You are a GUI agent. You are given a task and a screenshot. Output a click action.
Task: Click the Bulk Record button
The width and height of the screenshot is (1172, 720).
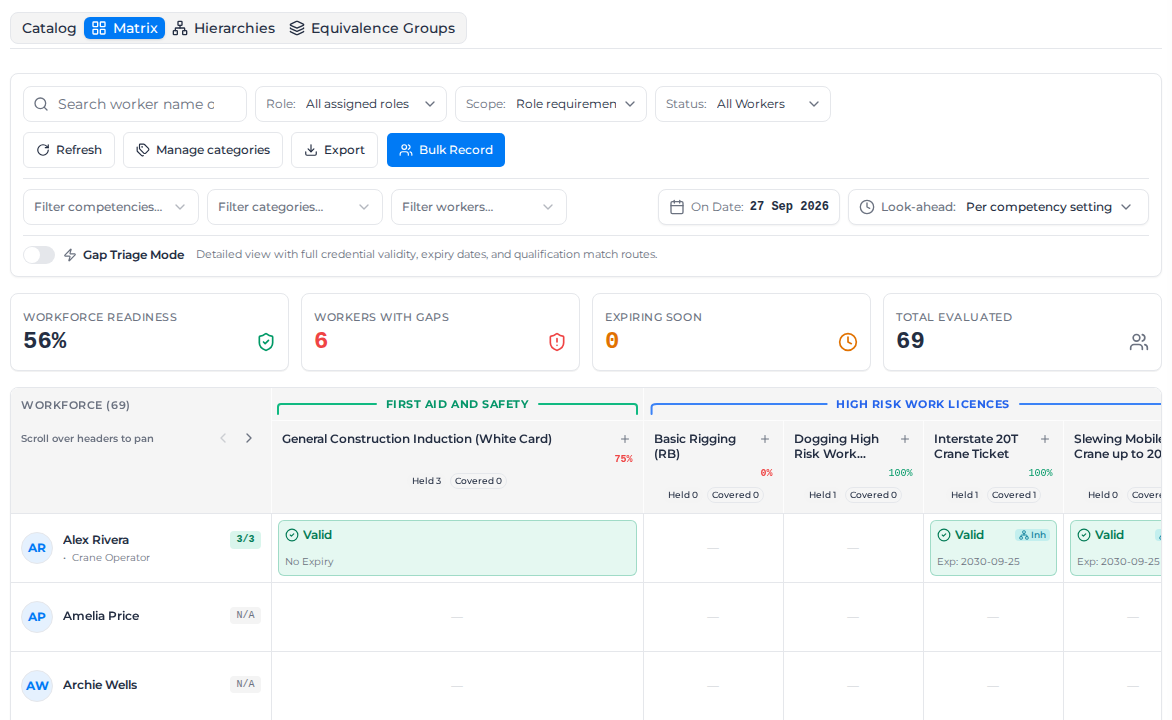(445, 150)
